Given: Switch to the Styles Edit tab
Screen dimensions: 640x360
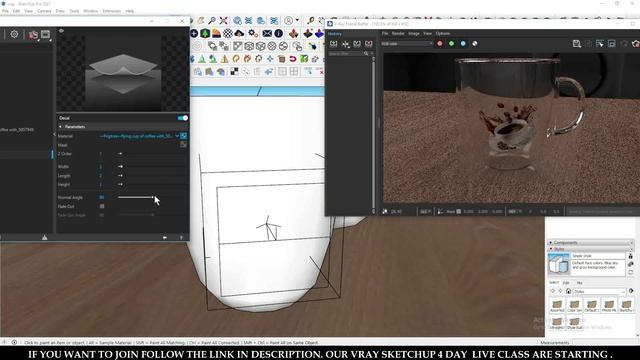Looking at the screenshot, I should coord(566,282).
